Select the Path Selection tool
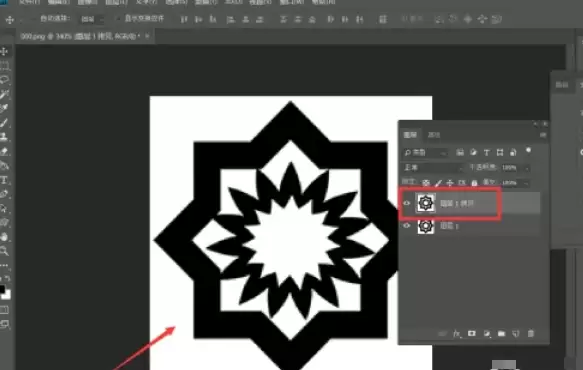583x370 pixels. click(4, 208)
